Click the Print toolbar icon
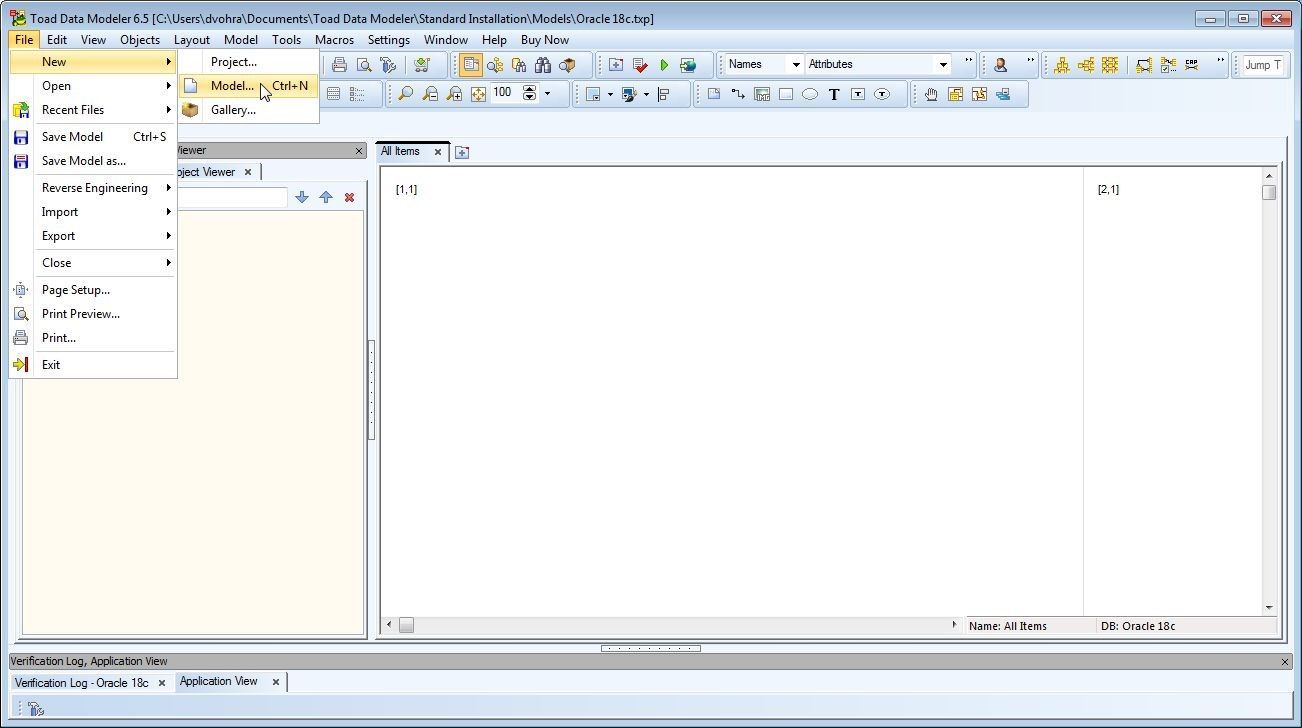The image size is (1302, 728). tap(340, 65)
